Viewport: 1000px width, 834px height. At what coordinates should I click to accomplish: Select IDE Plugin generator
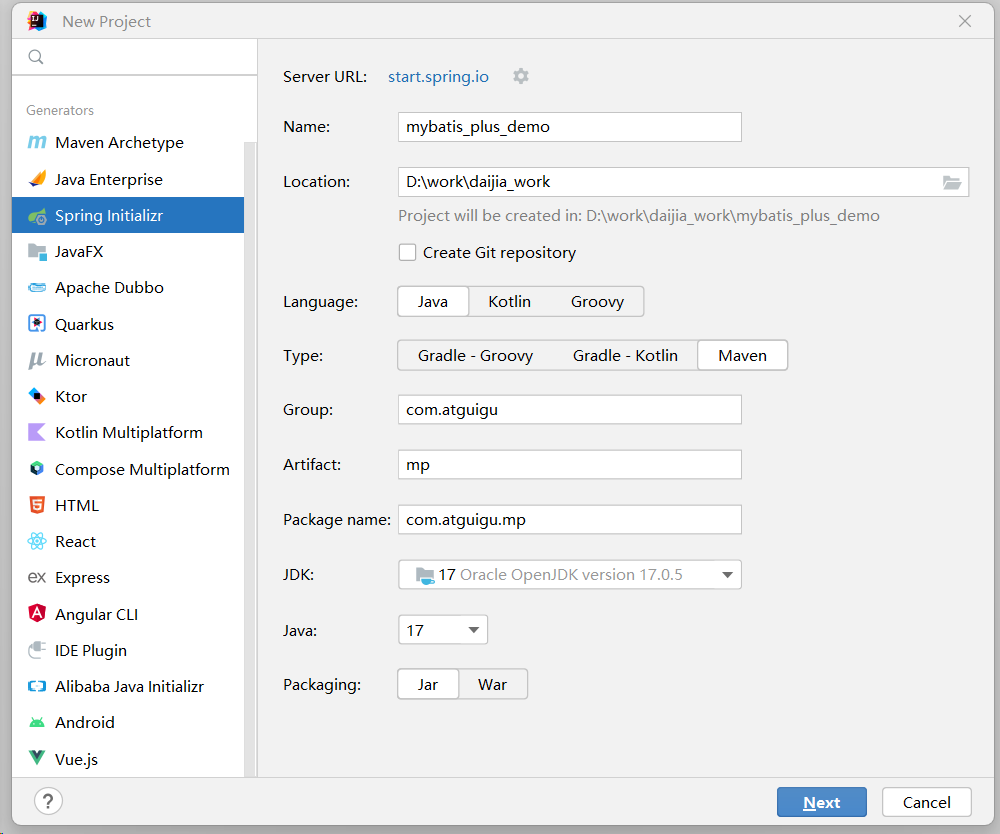pos(128,650)
